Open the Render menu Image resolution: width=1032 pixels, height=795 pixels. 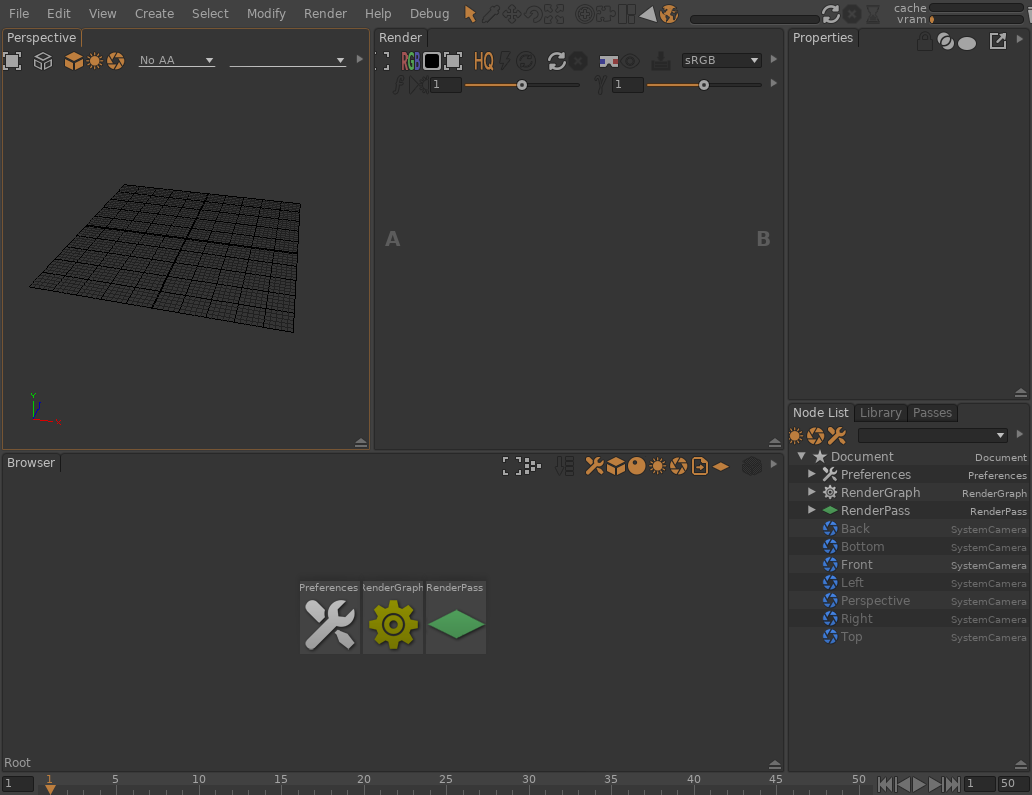coord(325,14)
